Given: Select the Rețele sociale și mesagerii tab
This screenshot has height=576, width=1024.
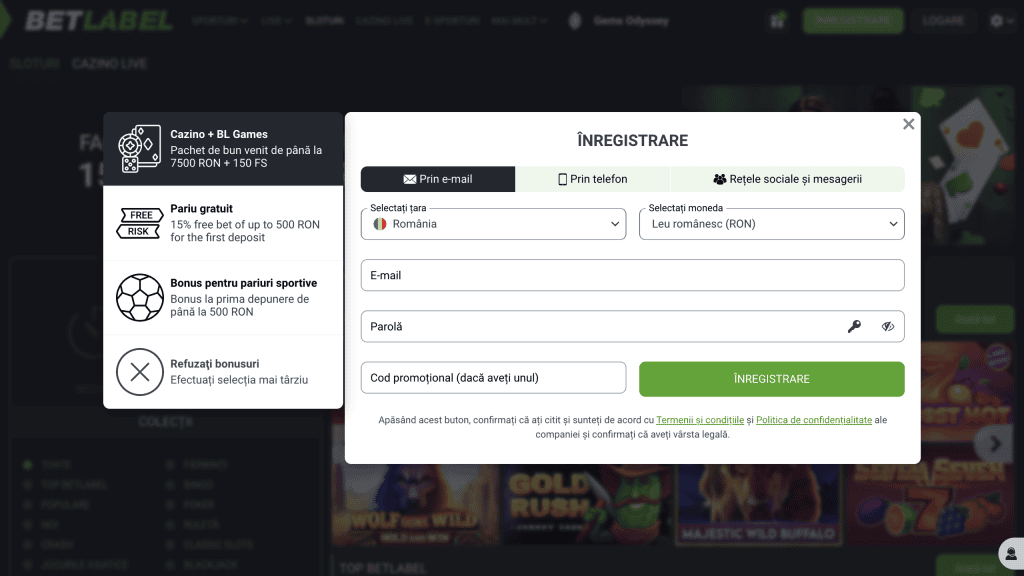Looking at the screenshot, I should pyautogui.click(x=787, y=179).
